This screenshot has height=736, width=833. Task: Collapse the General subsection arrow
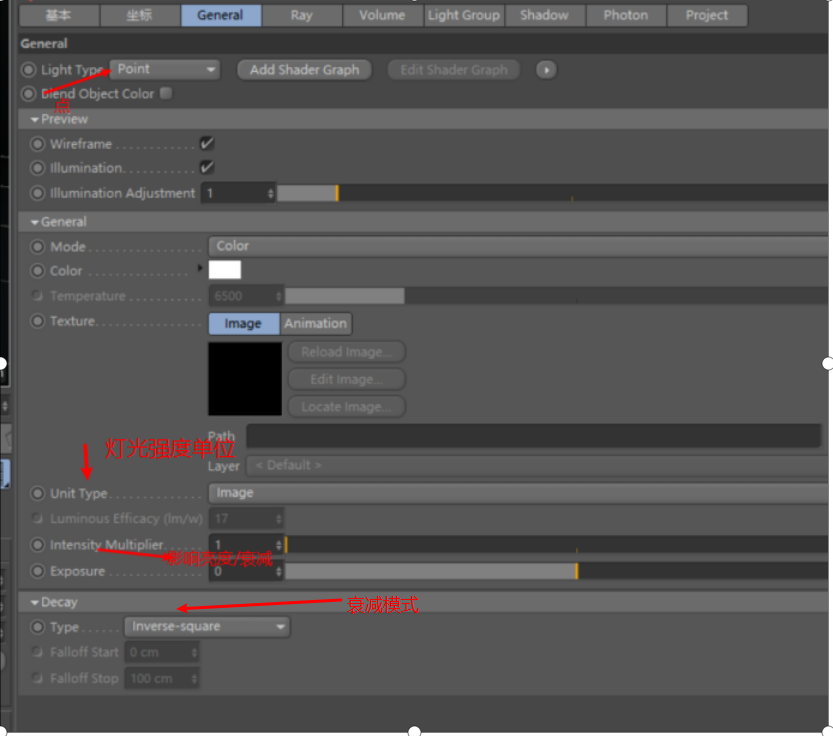(35, 222)
